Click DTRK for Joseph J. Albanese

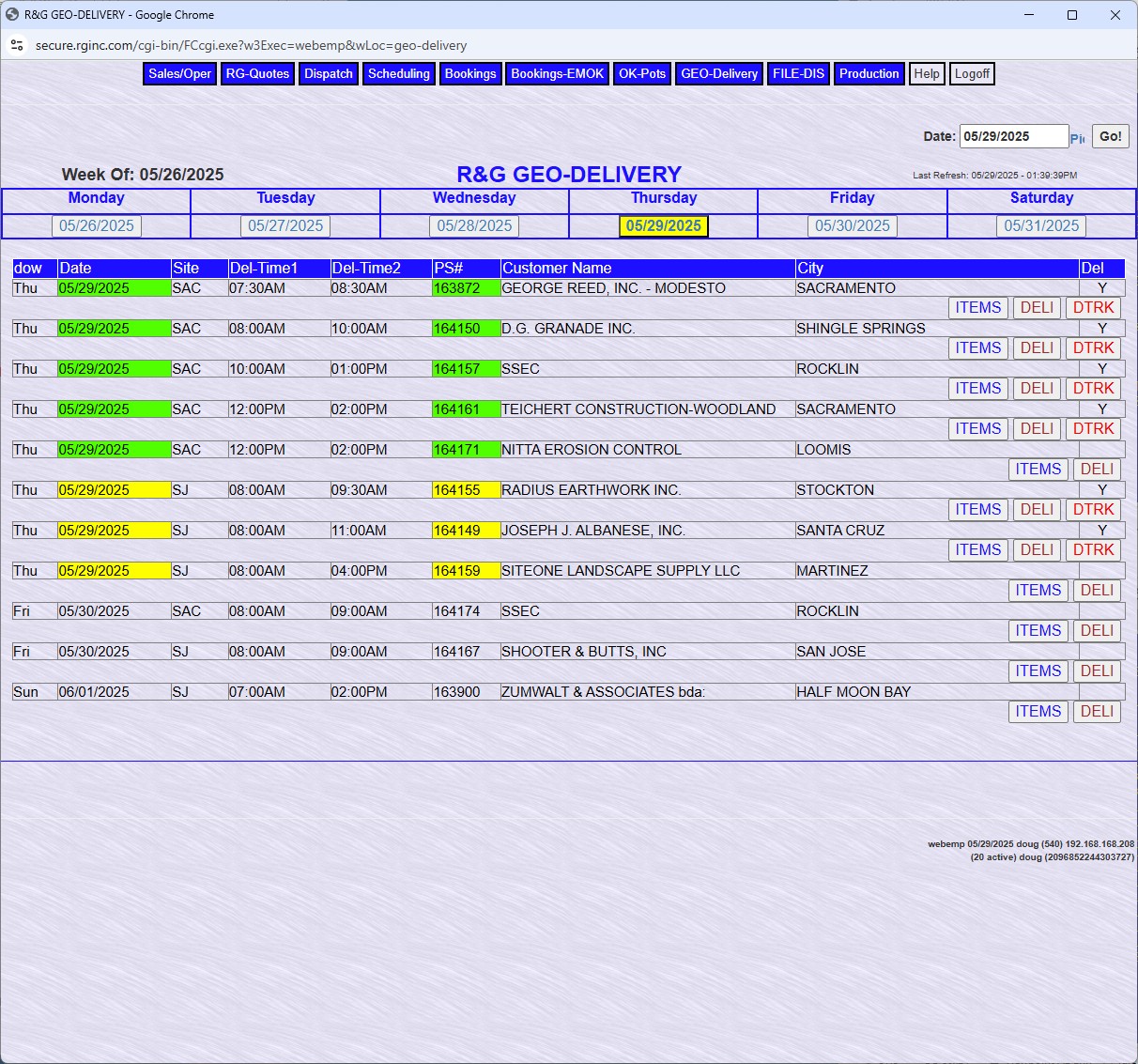[x=1094, y=550]
